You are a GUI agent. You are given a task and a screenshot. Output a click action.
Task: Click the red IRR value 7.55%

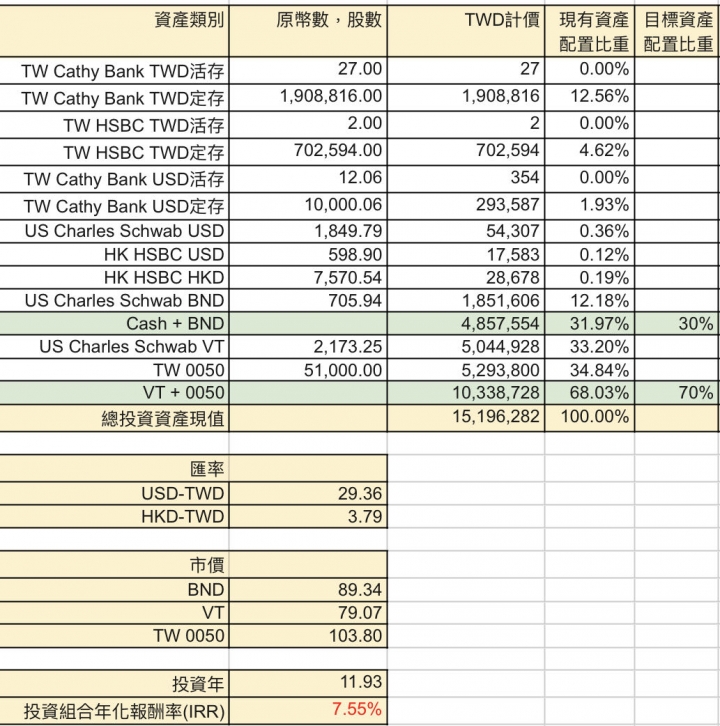point(308,710)
